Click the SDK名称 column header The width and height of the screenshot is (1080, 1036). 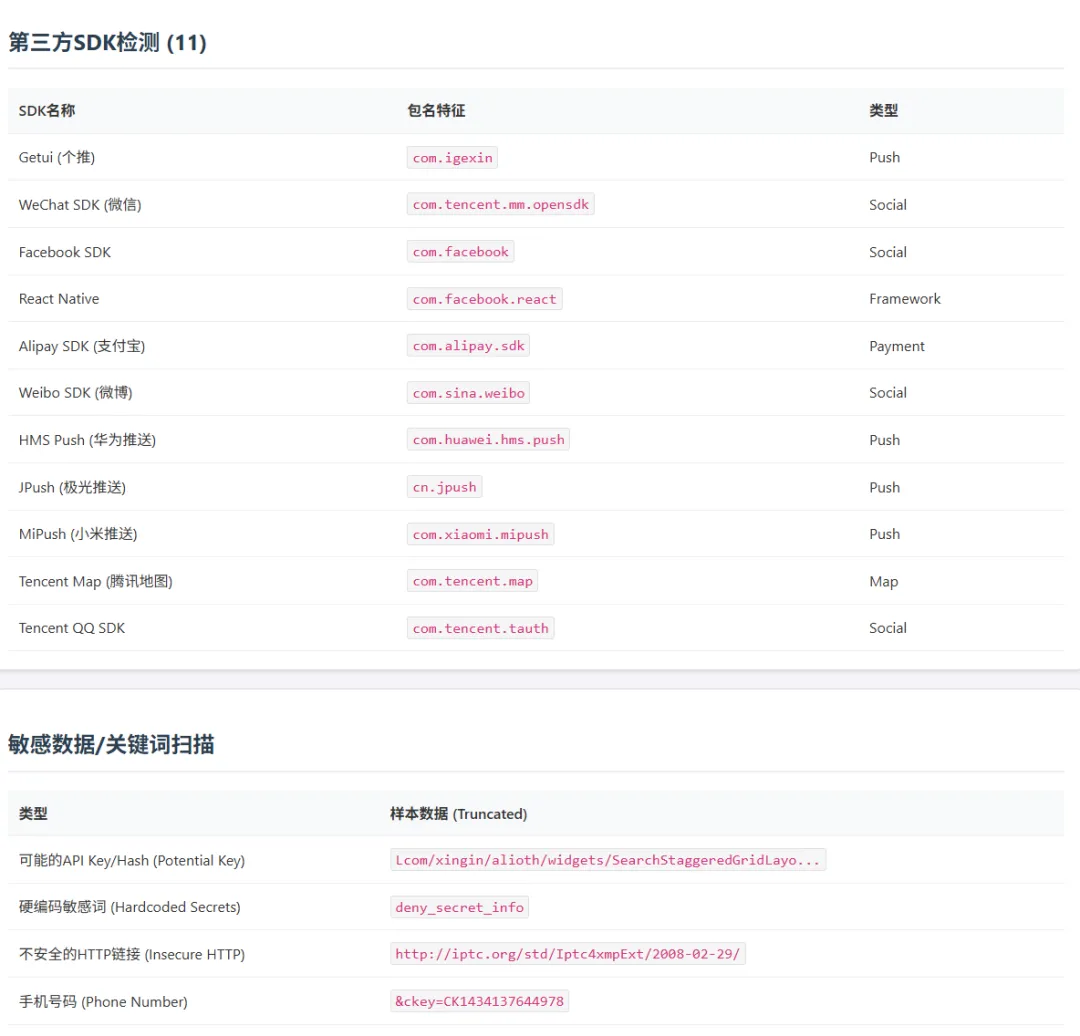click(x=47, y=110)
